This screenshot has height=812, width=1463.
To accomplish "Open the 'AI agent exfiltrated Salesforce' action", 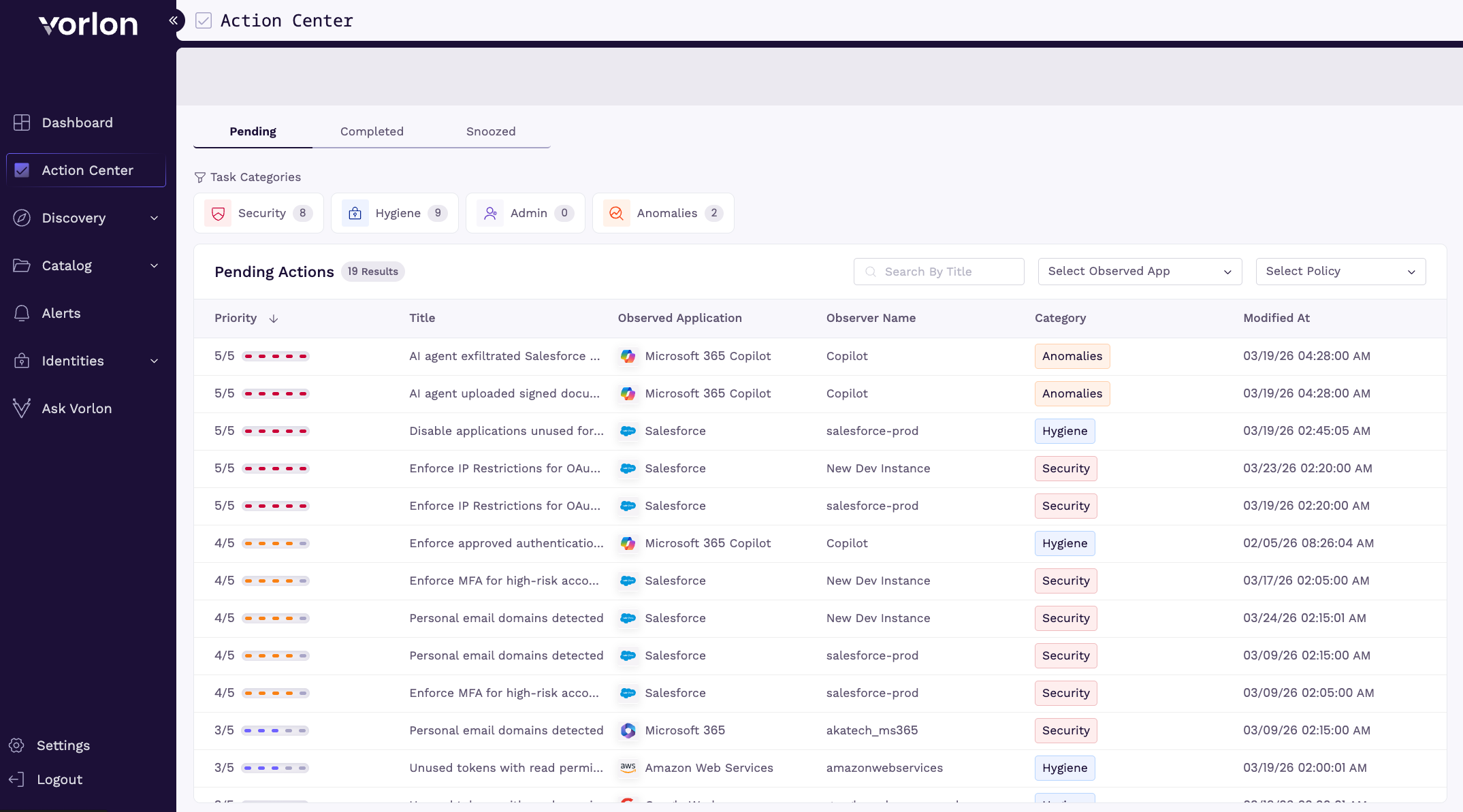I will [504, 356].
